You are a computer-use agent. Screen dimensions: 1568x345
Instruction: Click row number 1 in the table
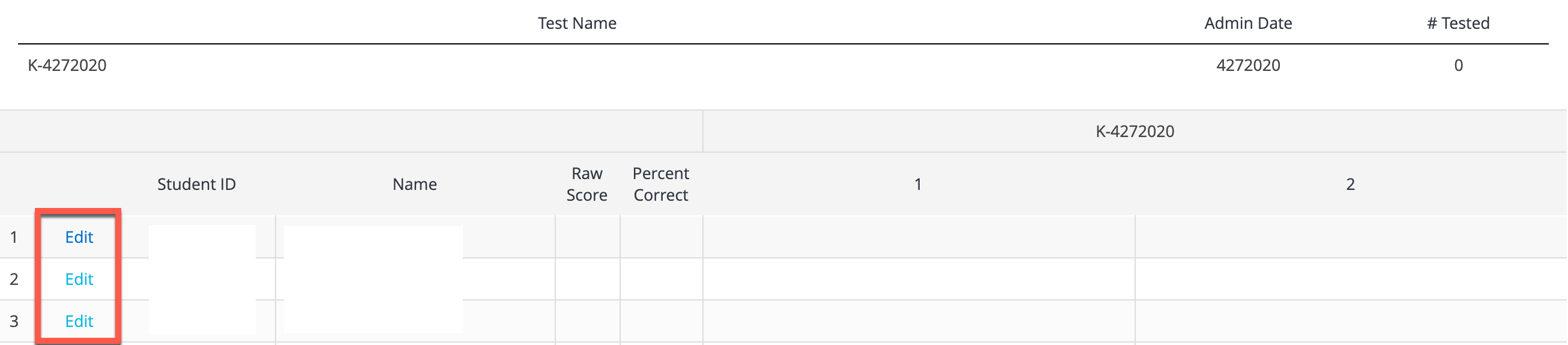click(x=14, y=237)
